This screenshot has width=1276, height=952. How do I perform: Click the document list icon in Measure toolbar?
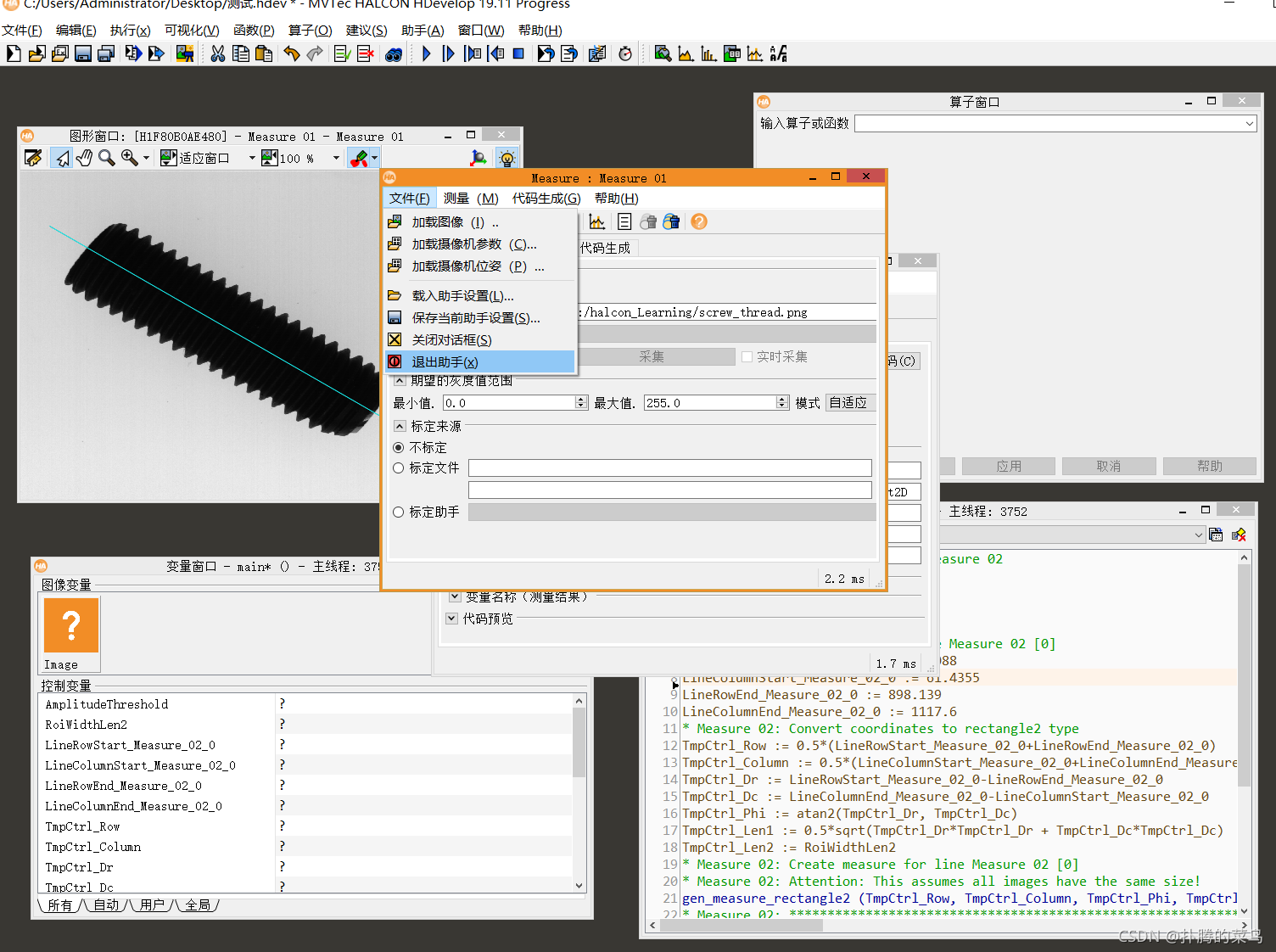tap(624, 221)
